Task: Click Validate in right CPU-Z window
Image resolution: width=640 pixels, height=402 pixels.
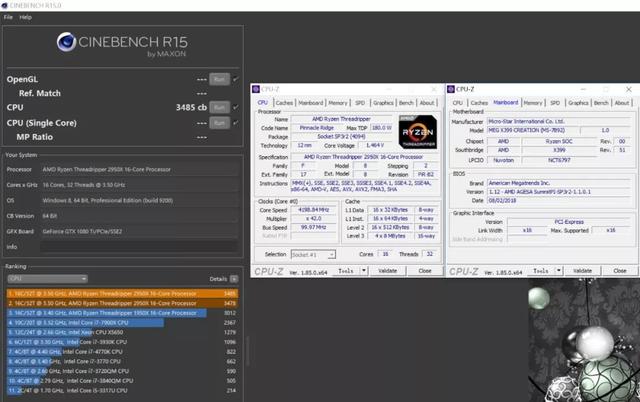Action: (x=582, y=271)
